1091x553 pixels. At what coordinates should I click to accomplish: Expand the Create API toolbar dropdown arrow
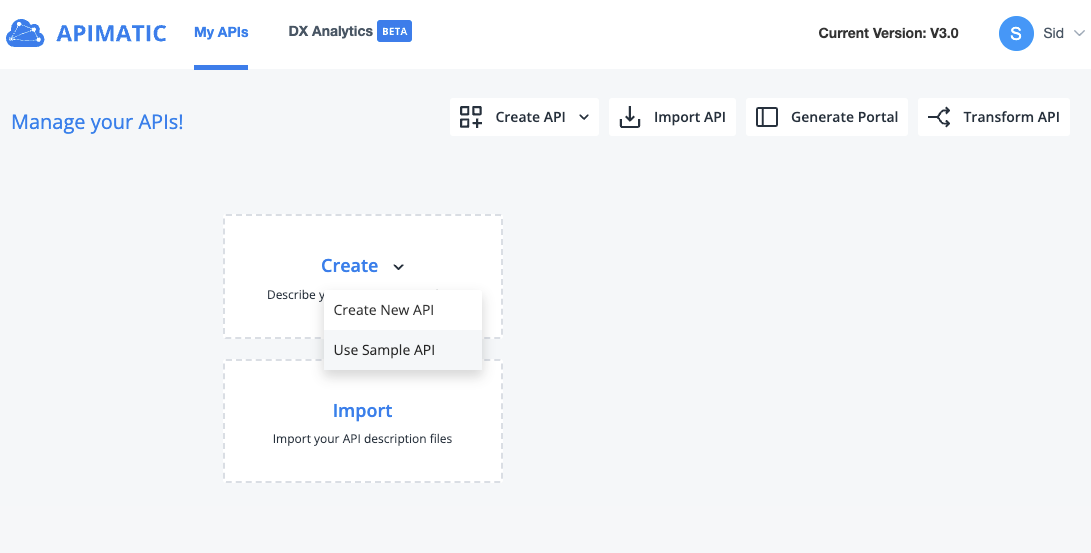(x=584, y=118)
